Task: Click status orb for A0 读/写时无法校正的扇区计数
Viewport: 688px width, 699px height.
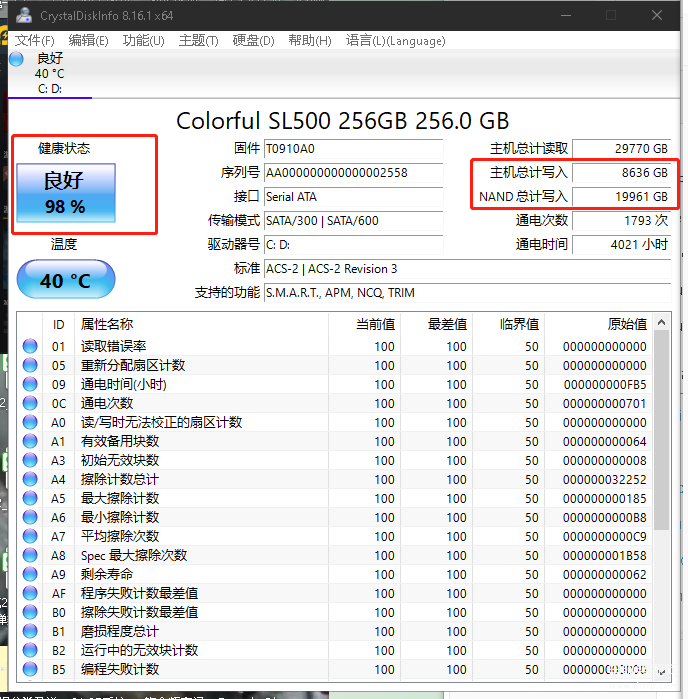Action: [x=30, y=422]
